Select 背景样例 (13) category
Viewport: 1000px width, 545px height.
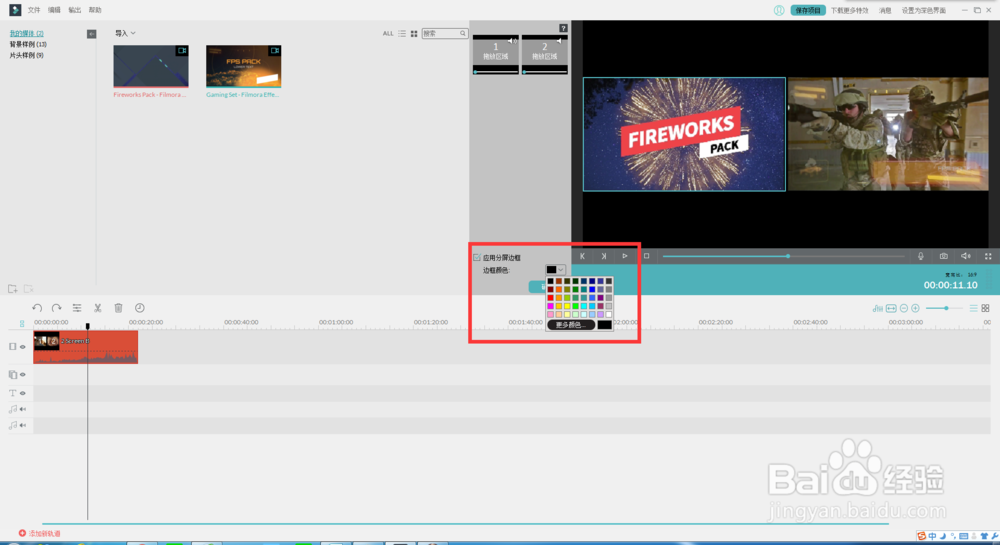pyautogui.click(x=27, y=45)
